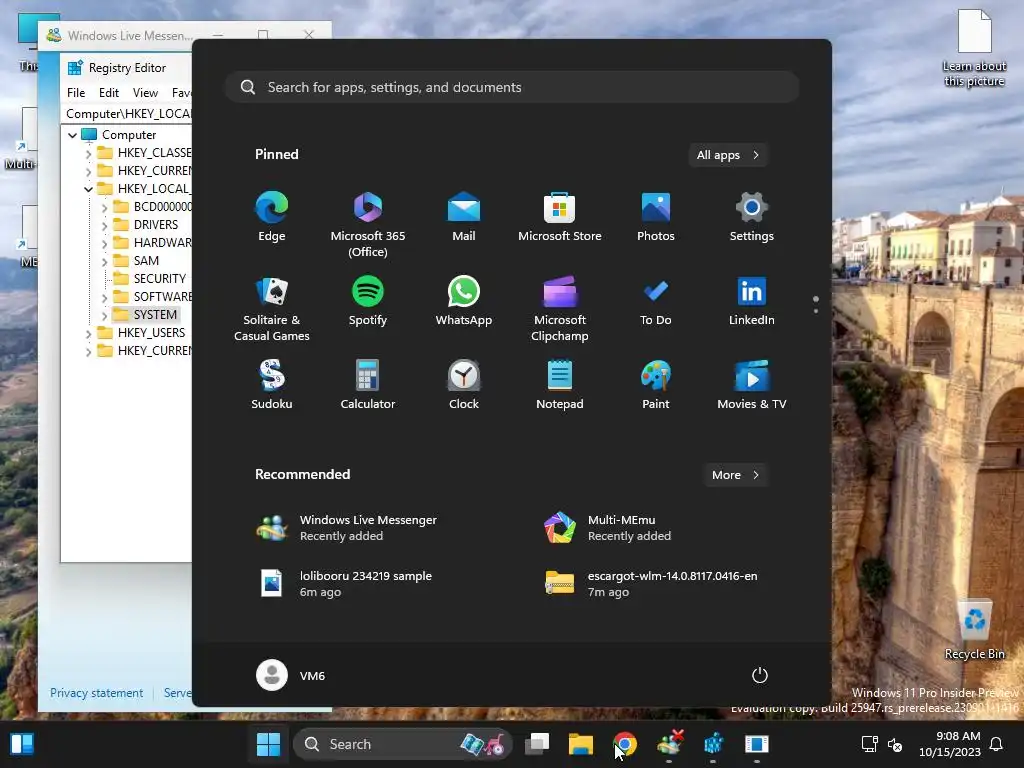
Task: Open Edge from the pinned apps
Action: point(272,217)
